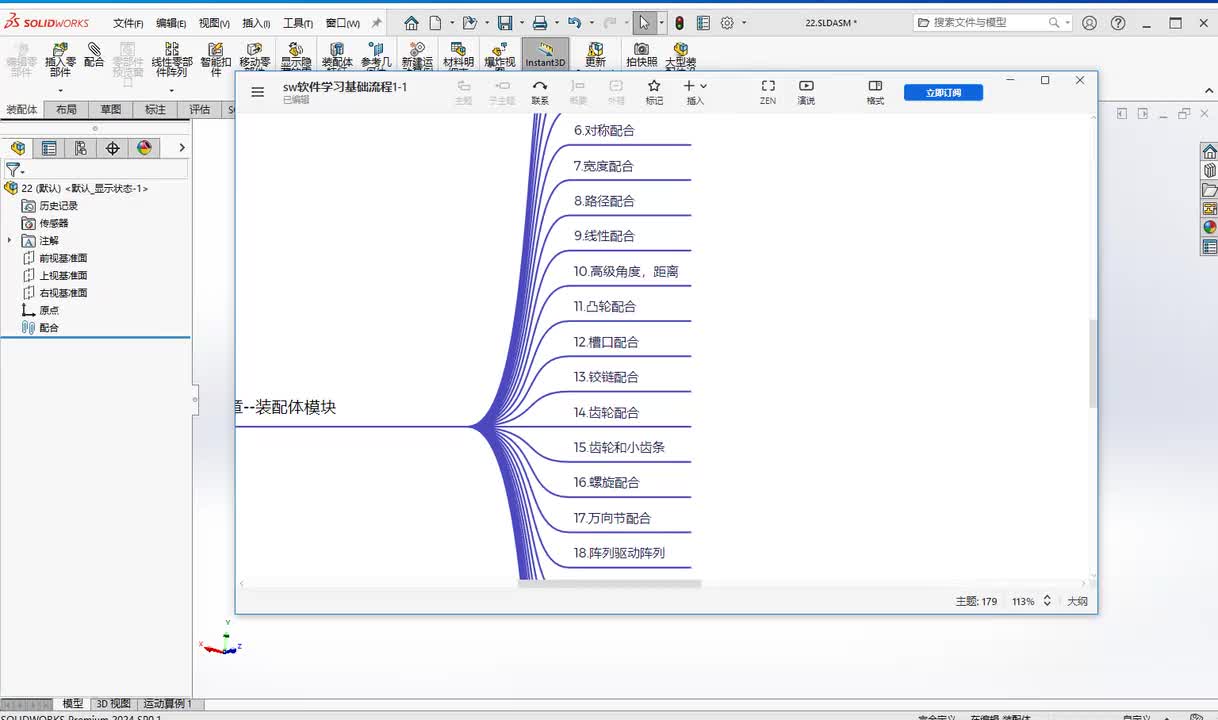
Task: Click the search files and models field
Action: point(988,22)
